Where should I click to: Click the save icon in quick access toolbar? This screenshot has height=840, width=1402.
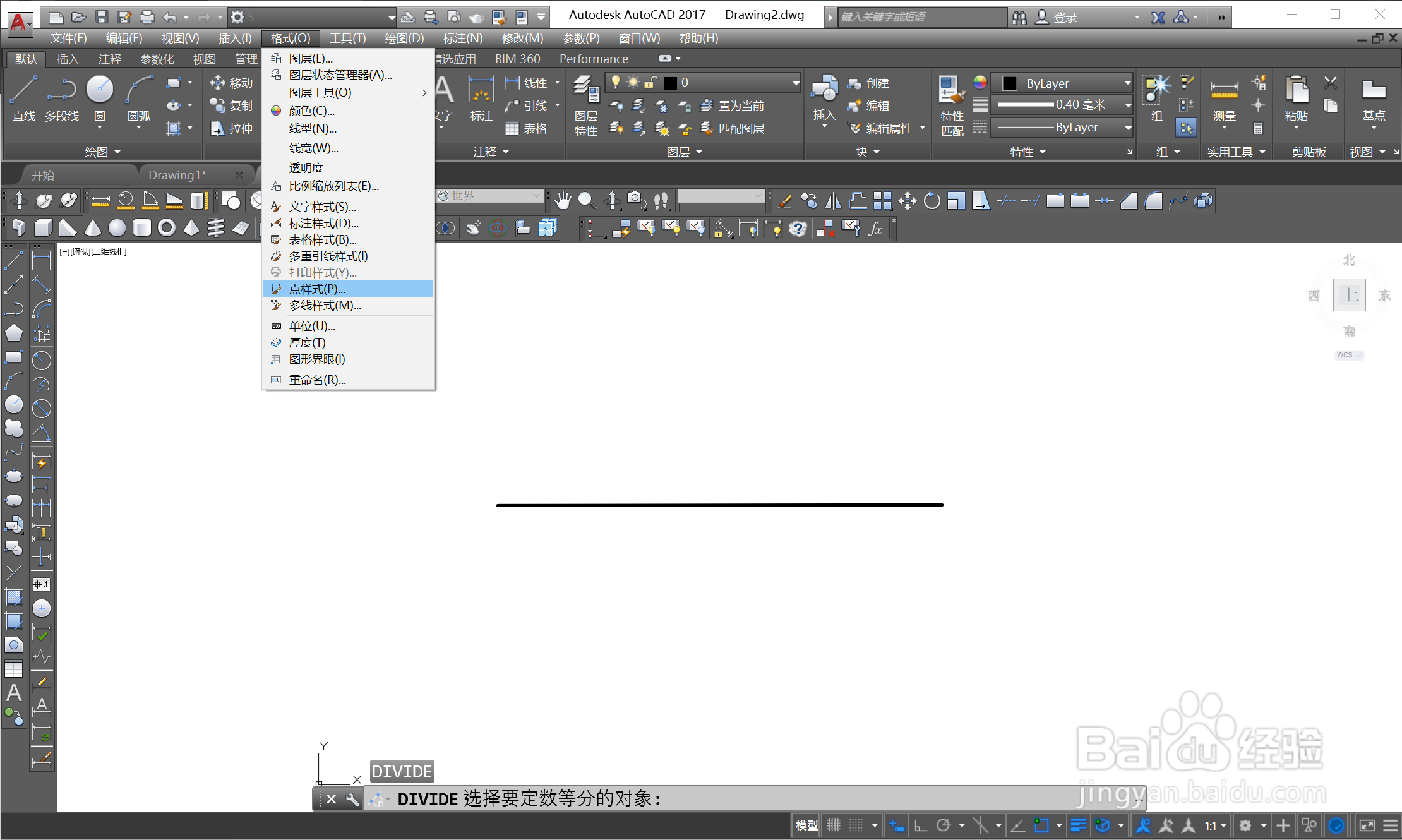coord(102,17)
